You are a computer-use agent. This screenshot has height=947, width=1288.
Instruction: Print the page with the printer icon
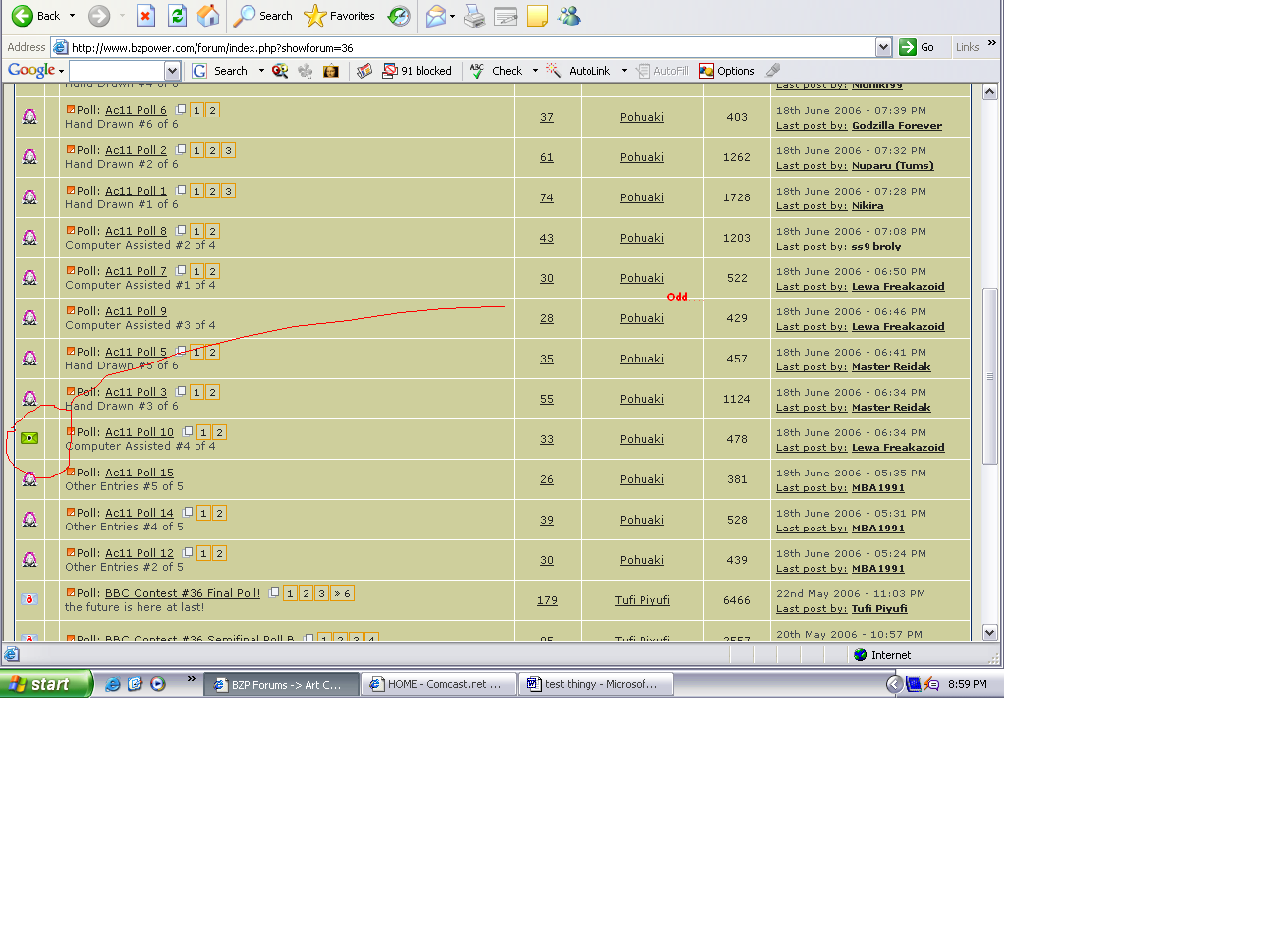(x=475, y=16)
